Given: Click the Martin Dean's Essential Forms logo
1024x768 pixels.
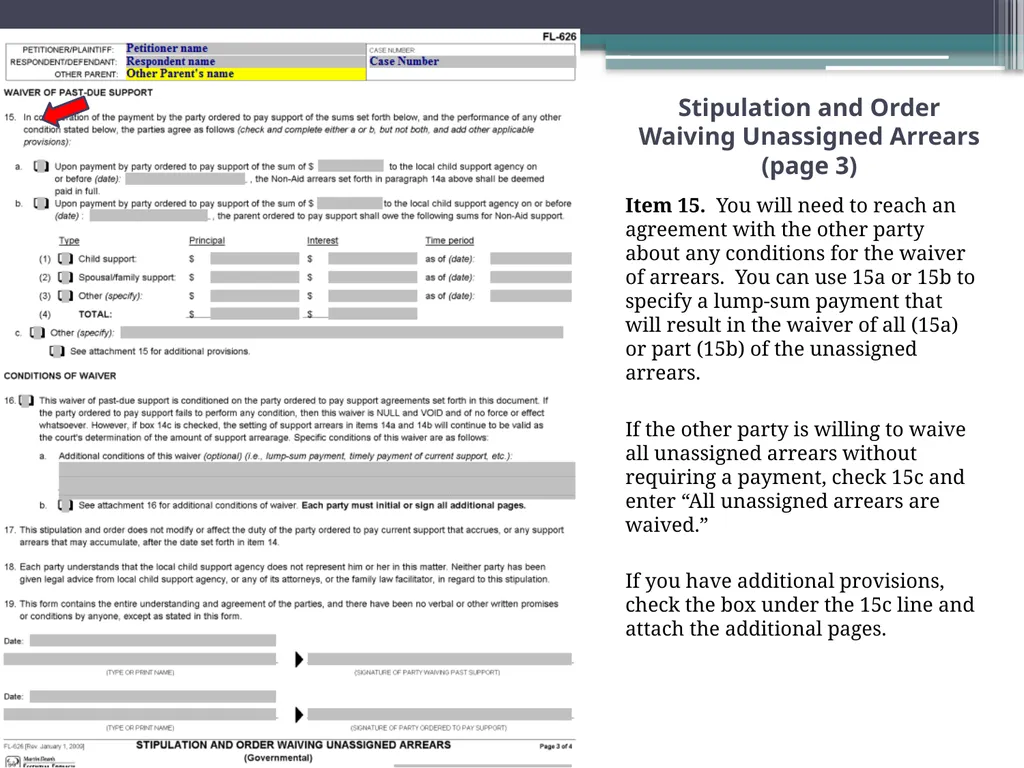Looking at the screenshot, I should pos(40,761).
